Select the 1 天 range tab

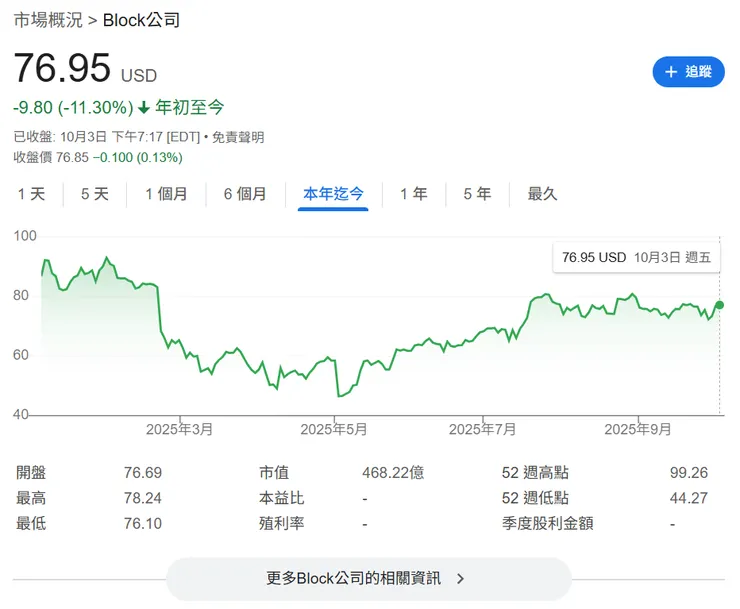(x=32, y=194)
